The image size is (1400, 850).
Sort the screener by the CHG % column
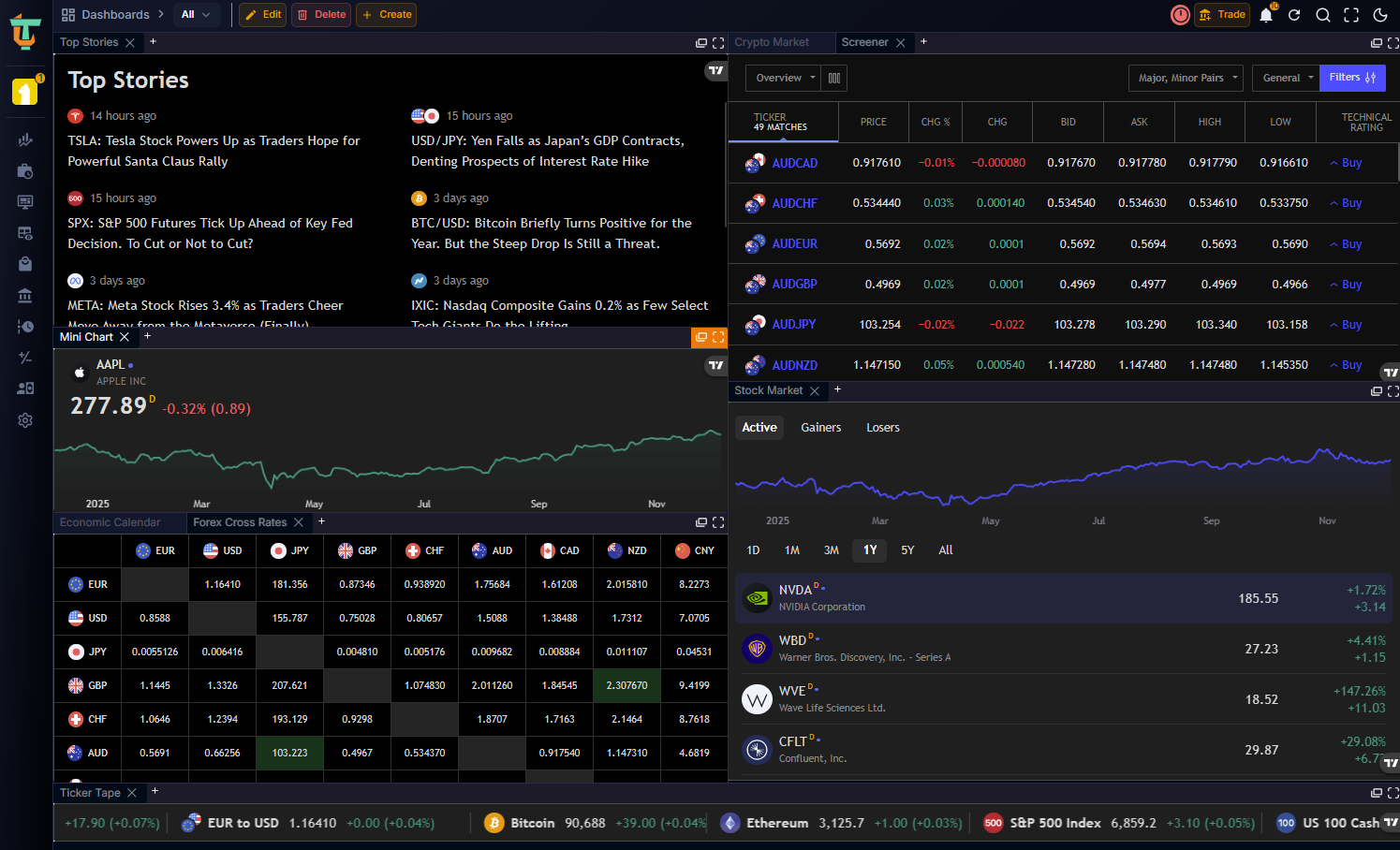point(935,122)
